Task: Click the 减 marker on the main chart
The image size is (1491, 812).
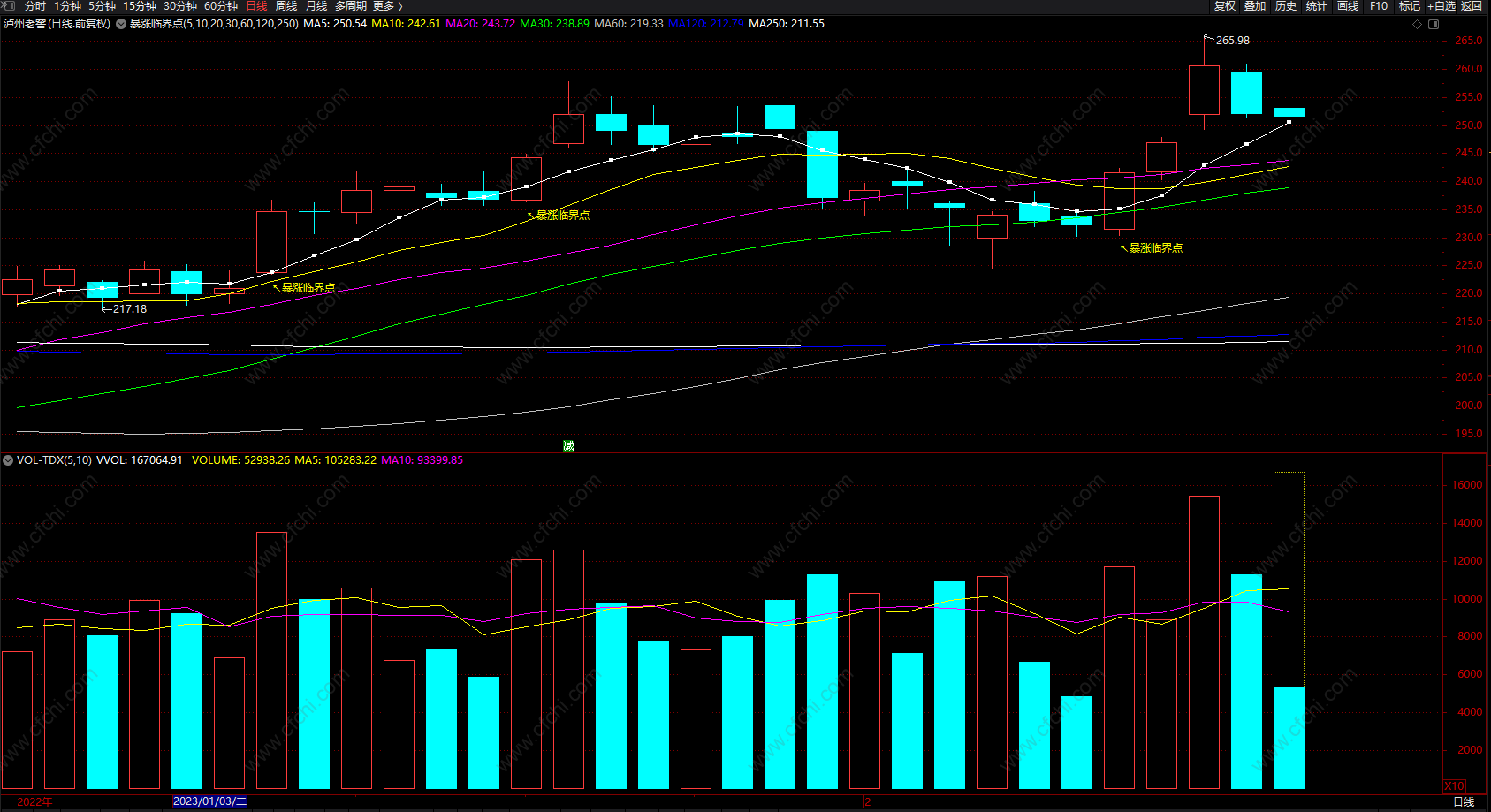Action: 568,445
